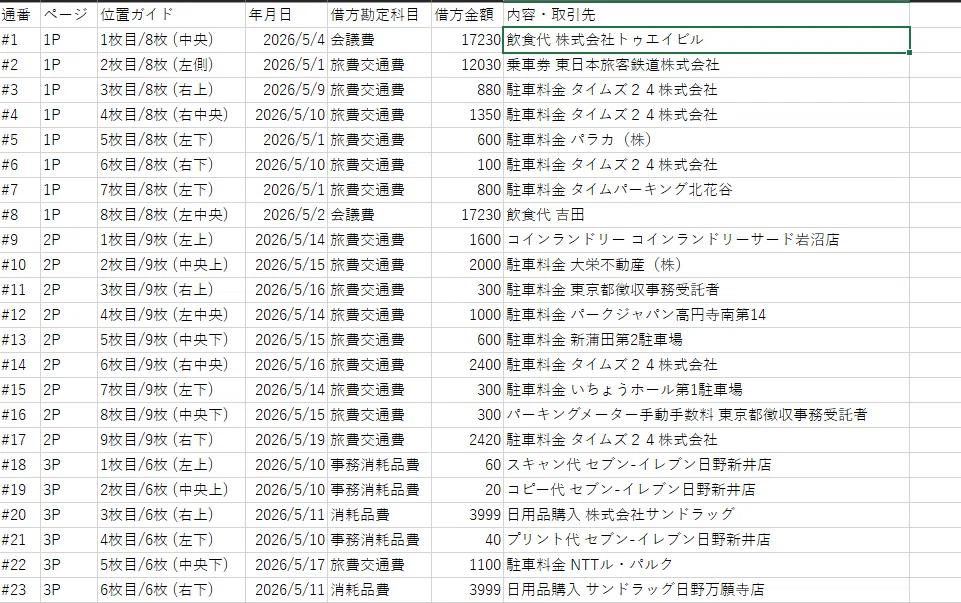961x603 pixels.
Task: Select amount cell 2000
Action: click(x=467, y=265)
